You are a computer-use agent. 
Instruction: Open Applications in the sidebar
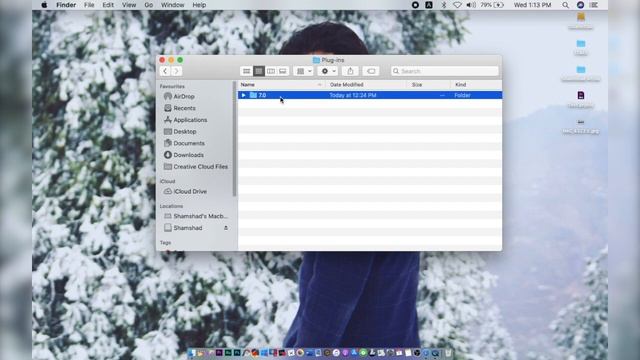click(x=190, y=120)
